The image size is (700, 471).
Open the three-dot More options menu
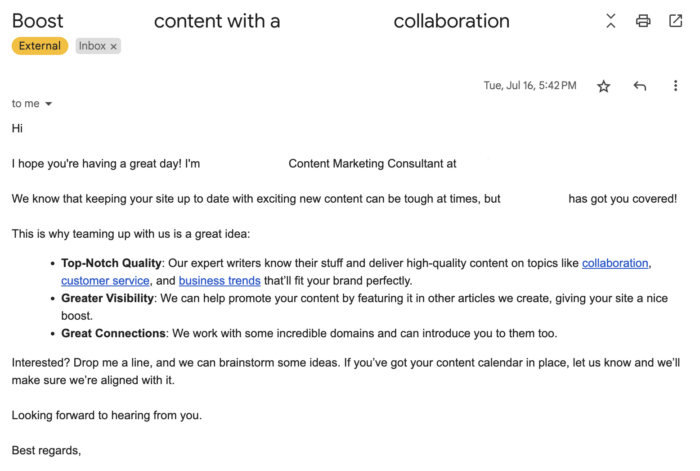click(675, 86)
